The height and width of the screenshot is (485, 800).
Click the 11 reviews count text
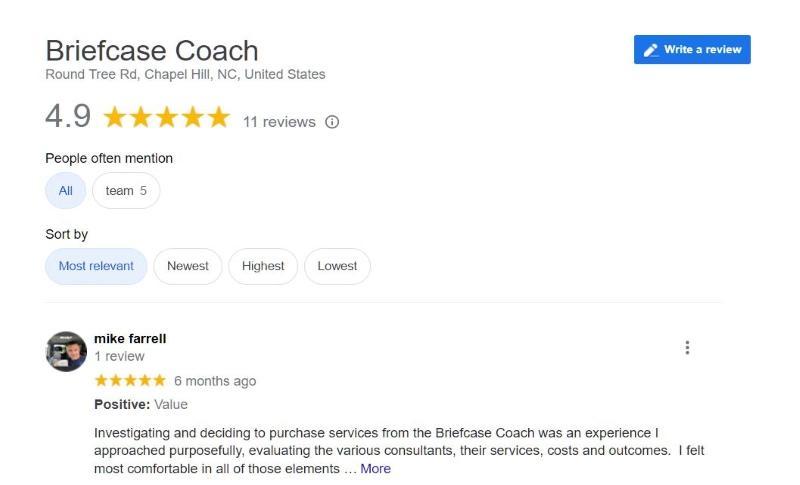pos(279,122)
